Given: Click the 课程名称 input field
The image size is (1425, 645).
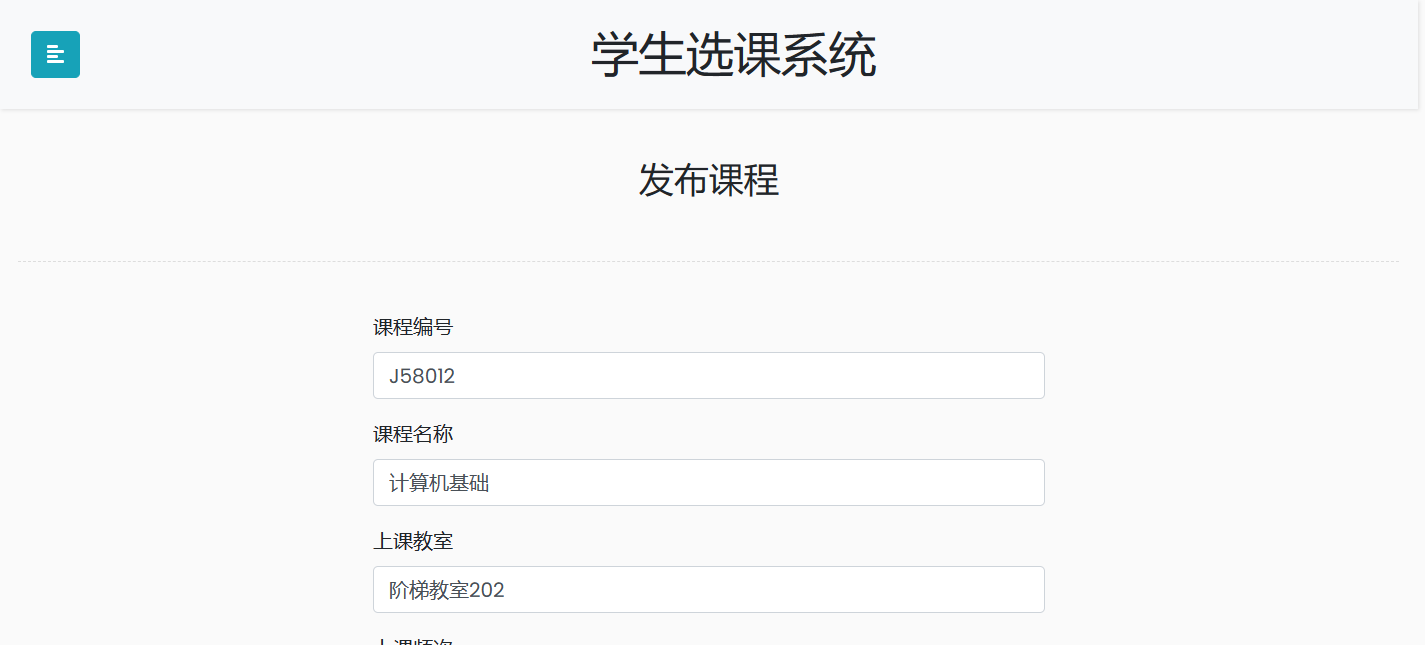Looking at the screenshot, I should pos(708,482).
